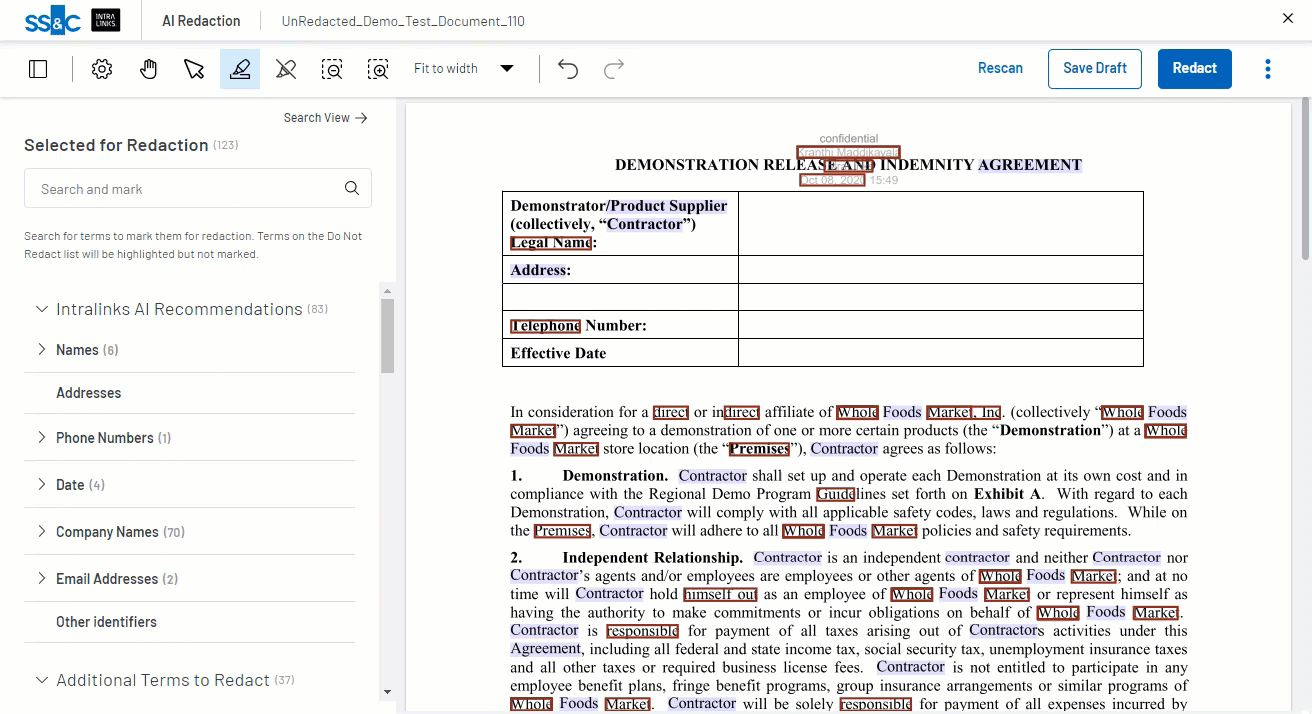Screen dimensions: 1312x714
Task: Choose the area zoom select tool
Action: [378, 69]
